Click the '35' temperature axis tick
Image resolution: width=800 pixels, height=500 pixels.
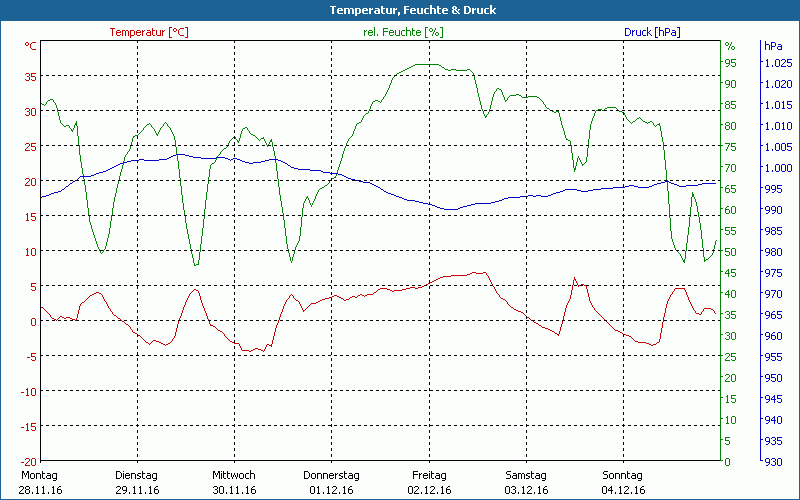click(x=31, y=77)
